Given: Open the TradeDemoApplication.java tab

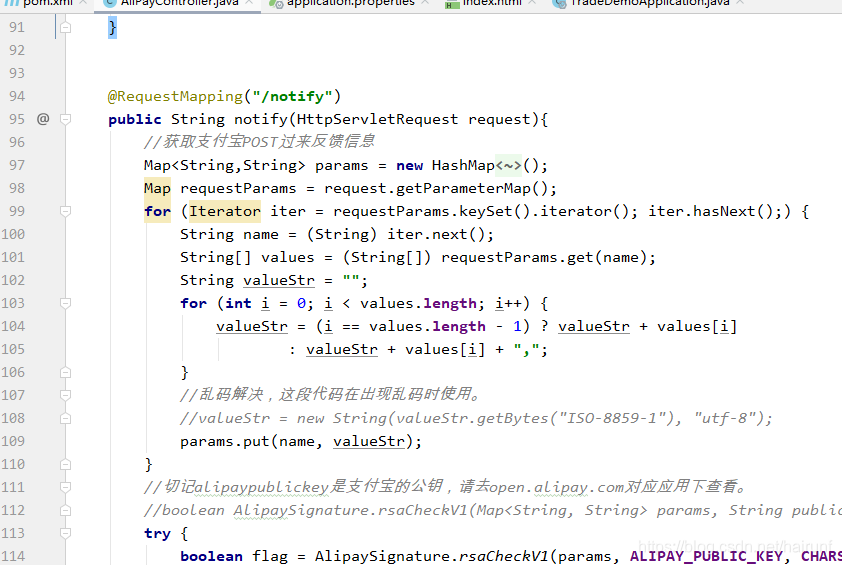Looking at the screenshot, I should pyautogui.click(x=650, y=3).
